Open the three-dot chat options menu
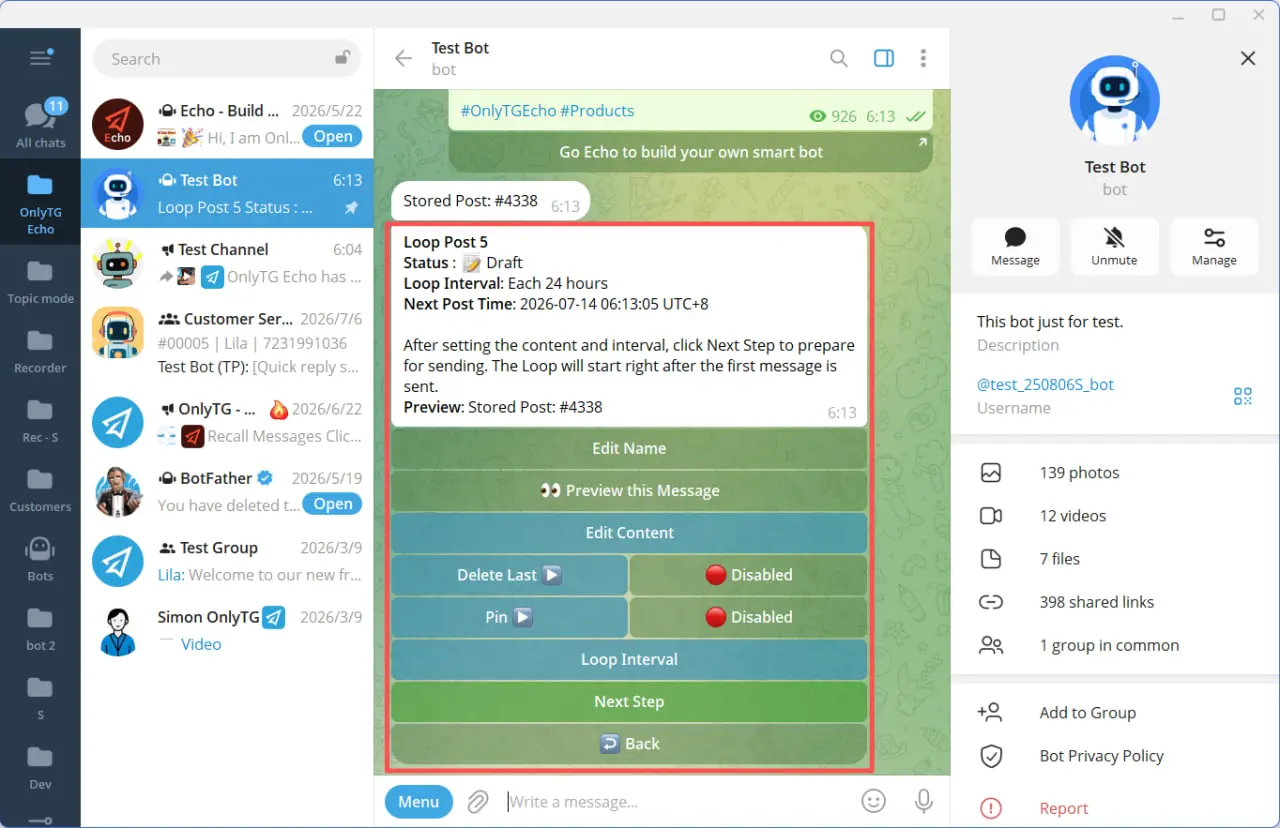 point(923,58)
